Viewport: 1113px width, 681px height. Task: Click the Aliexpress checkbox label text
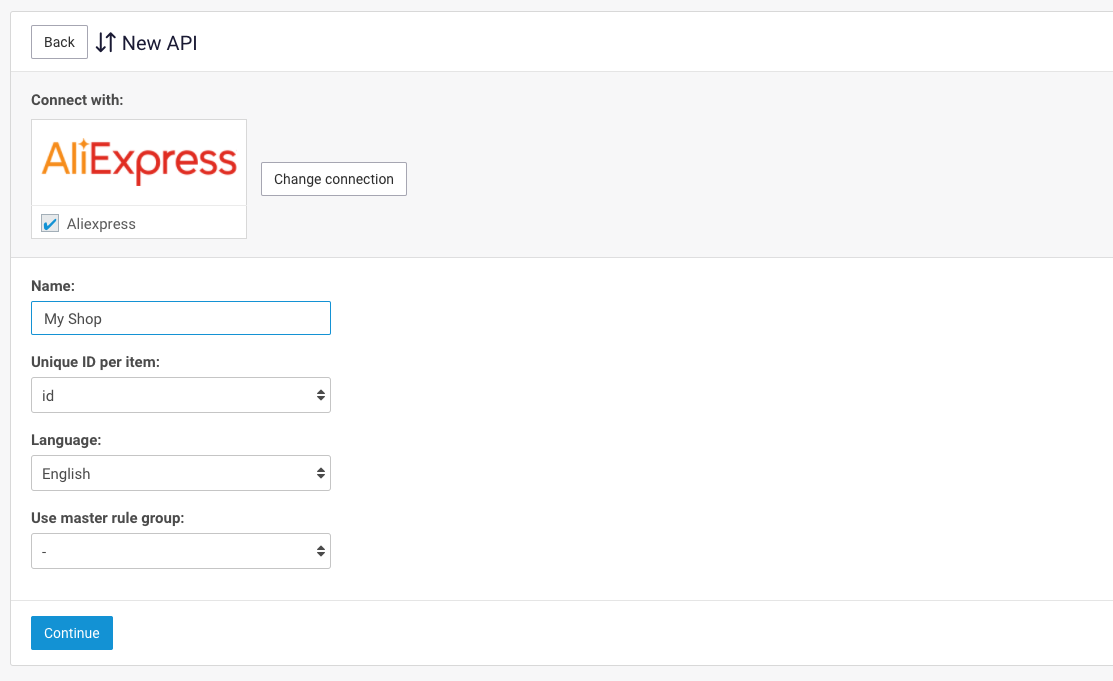101,224
